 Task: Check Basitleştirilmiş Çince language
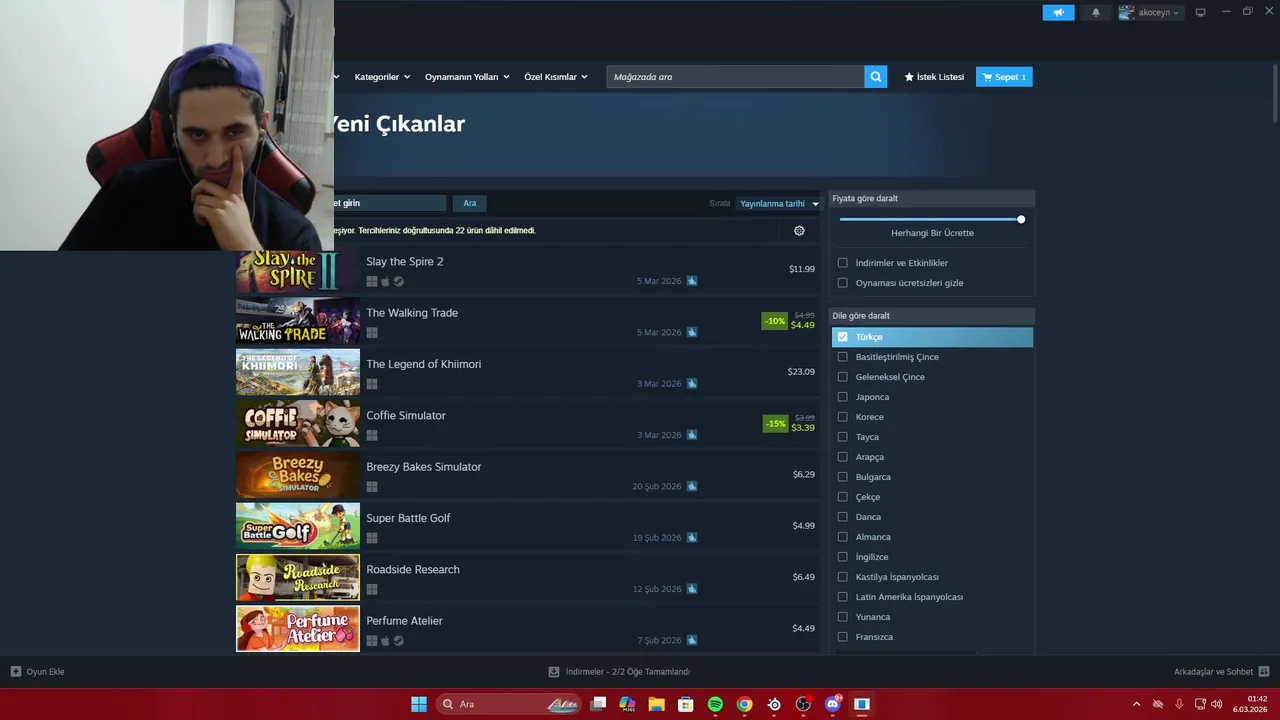tap(842, 357)
